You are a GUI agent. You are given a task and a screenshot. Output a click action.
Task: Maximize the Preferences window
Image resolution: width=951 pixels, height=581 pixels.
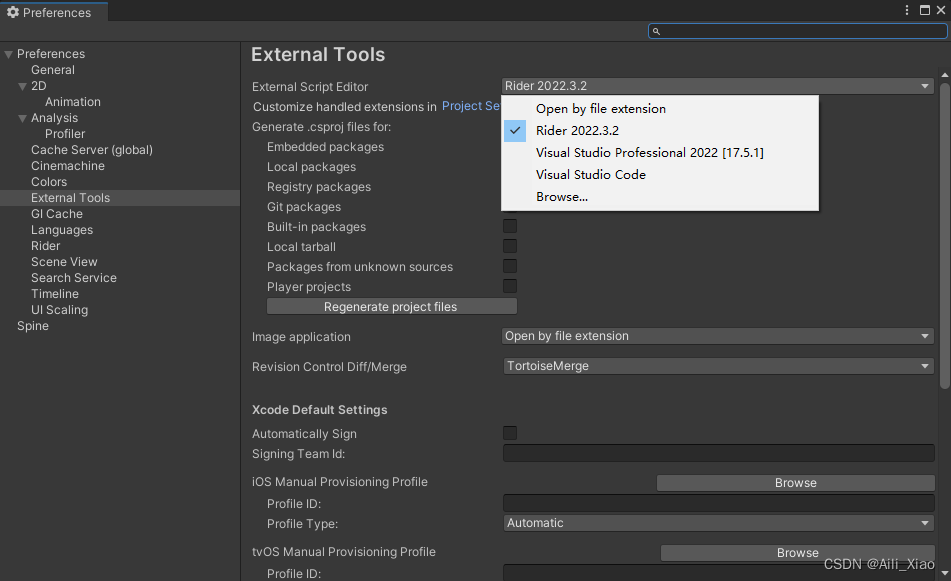coord(924,10)
